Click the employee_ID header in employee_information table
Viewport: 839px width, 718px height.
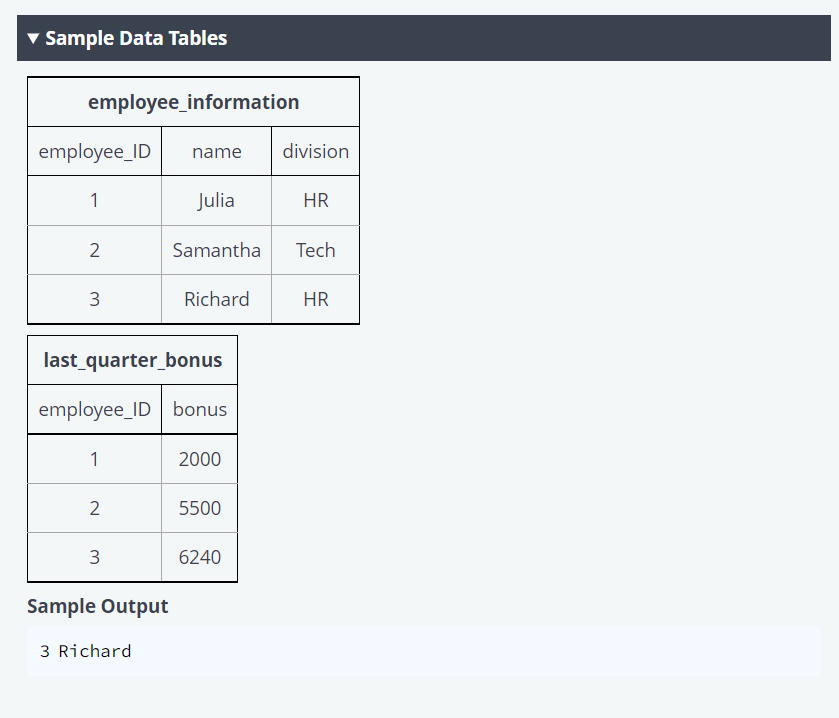[x=94, y=151]
